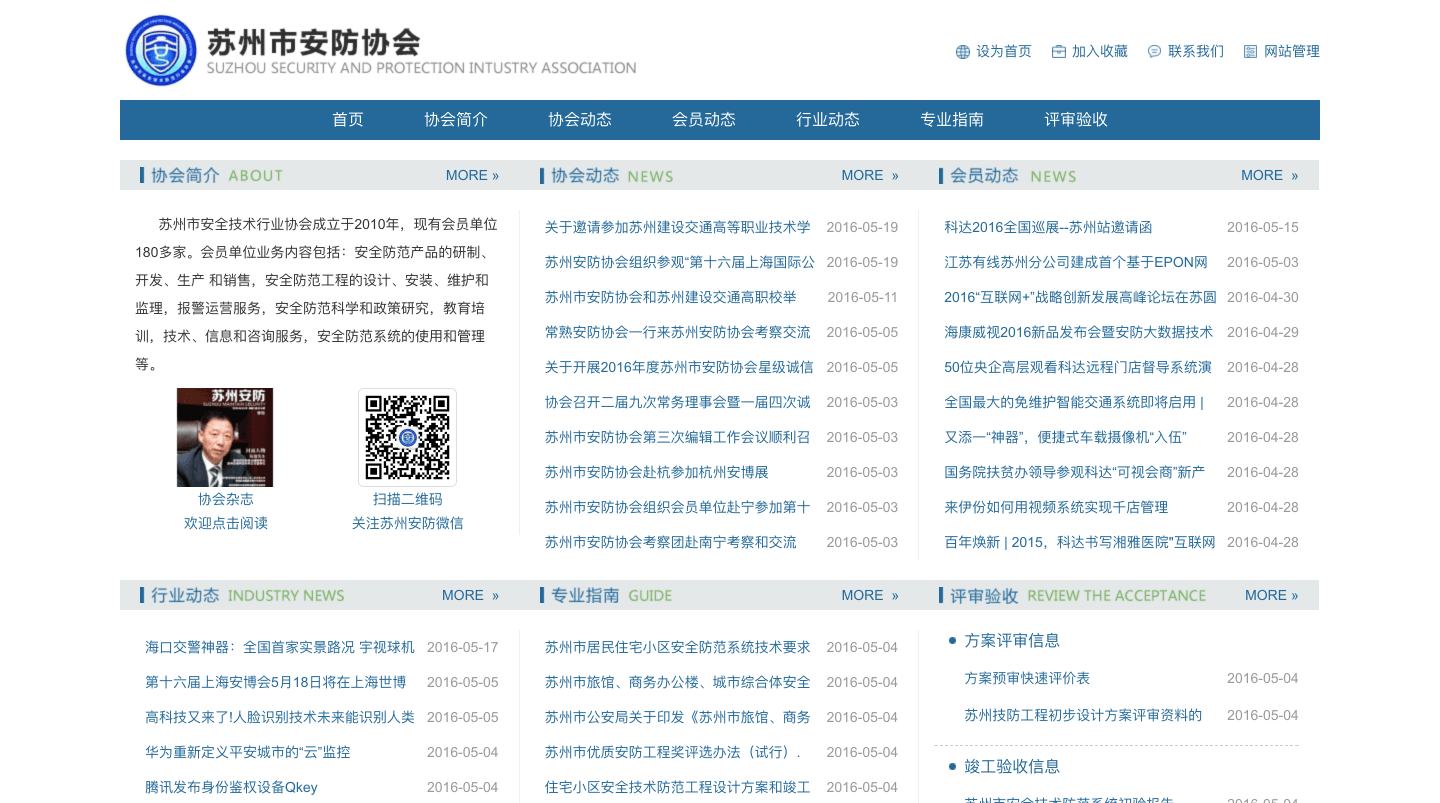
Task: Read the 海口交警神器 industry news article
Action: 280,648
